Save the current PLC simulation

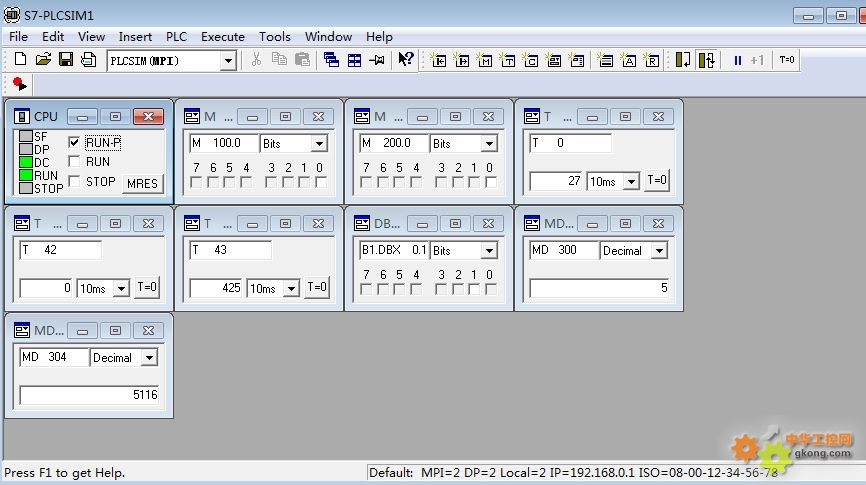click(x=66, y=60)
